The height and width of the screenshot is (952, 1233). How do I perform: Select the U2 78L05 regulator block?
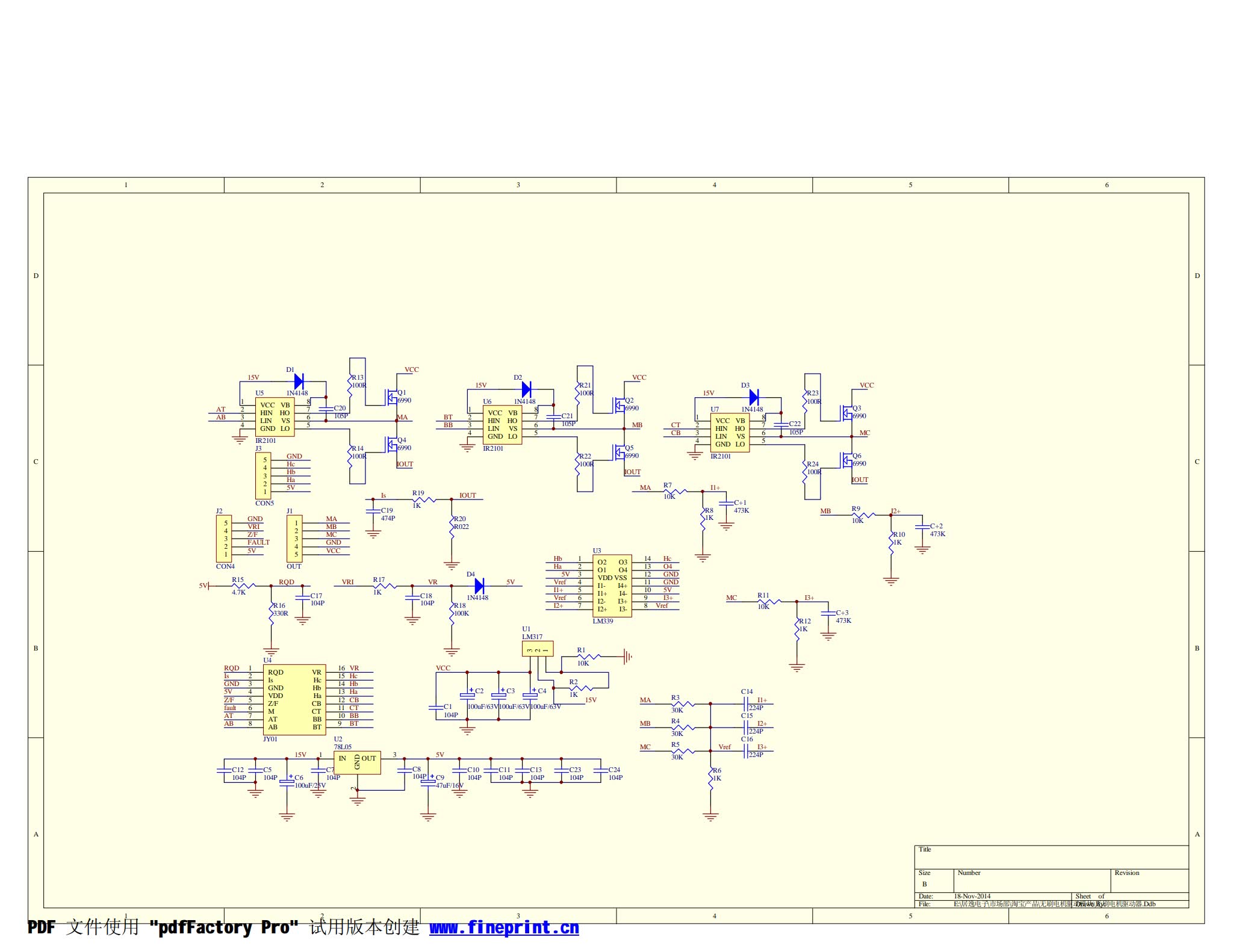[357, 762]
